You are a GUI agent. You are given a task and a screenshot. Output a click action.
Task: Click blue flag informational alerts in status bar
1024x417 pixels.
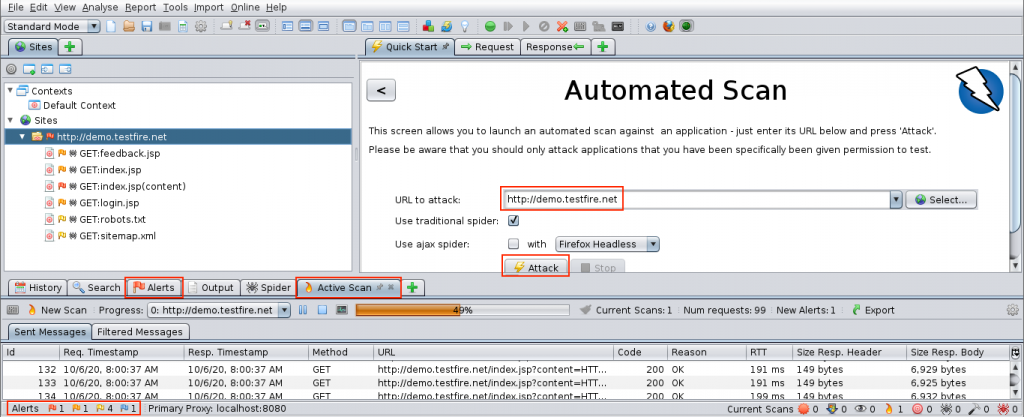[x=129, y=409]
